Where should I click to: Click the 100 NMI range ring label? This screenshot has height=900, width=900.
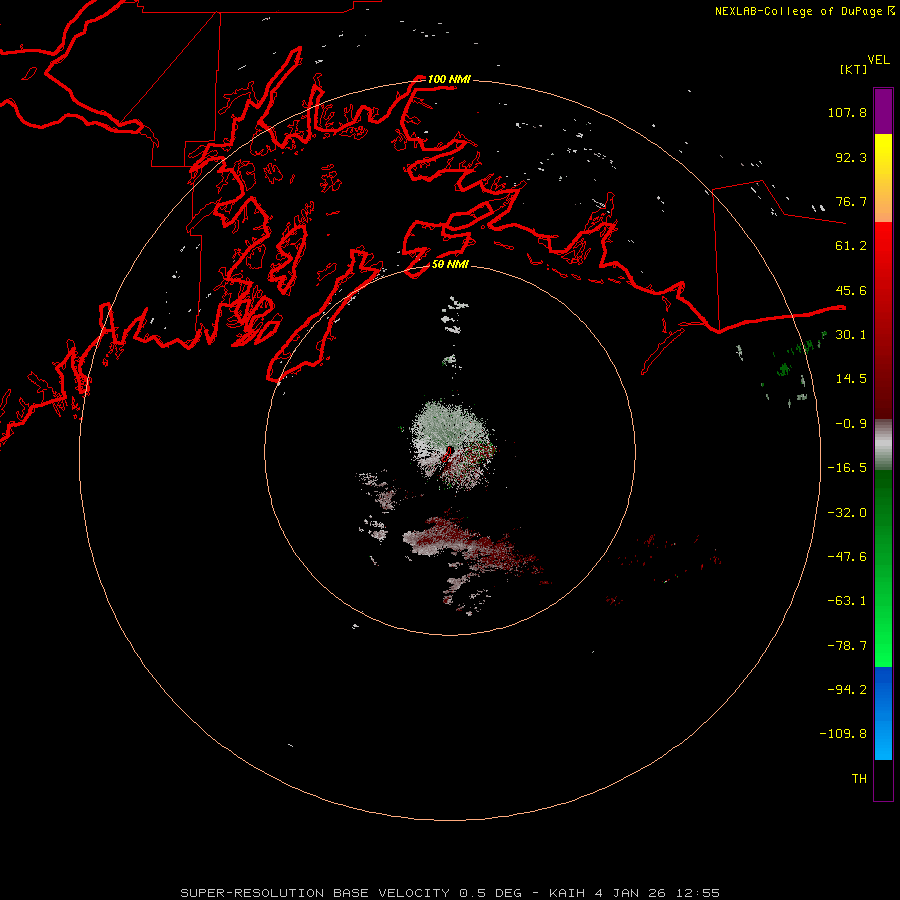(449, 79)
